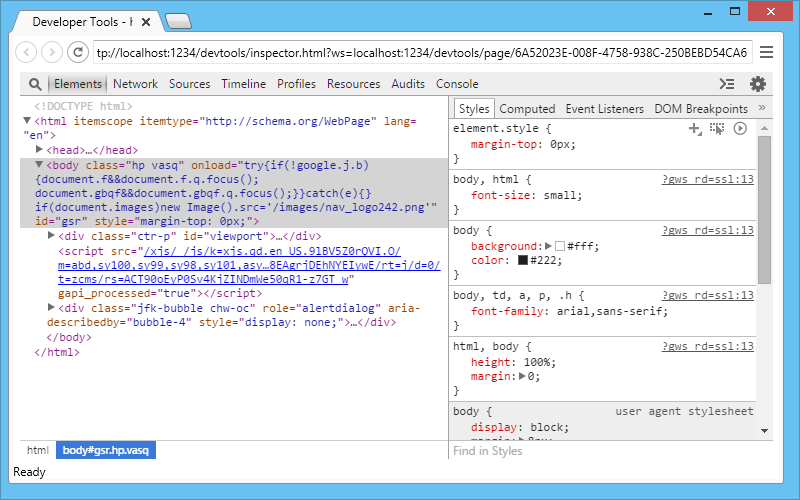Collapse the html element node
This screenshot has height=500, width=800.
[x=27, y=120]
